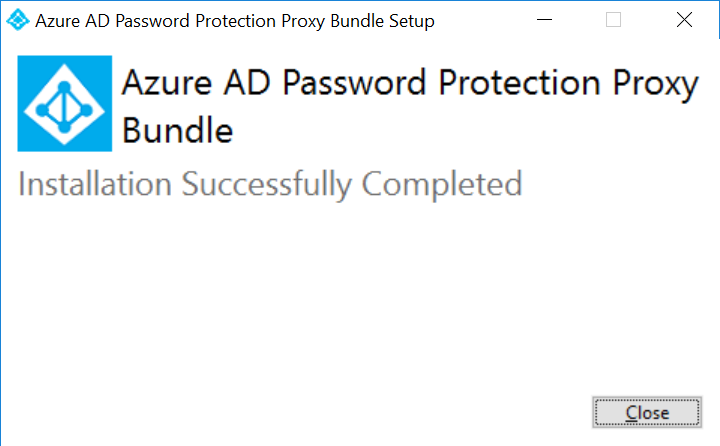Click the disabled maximize window button
720x446 pixels.
click(x=613, y=20)
